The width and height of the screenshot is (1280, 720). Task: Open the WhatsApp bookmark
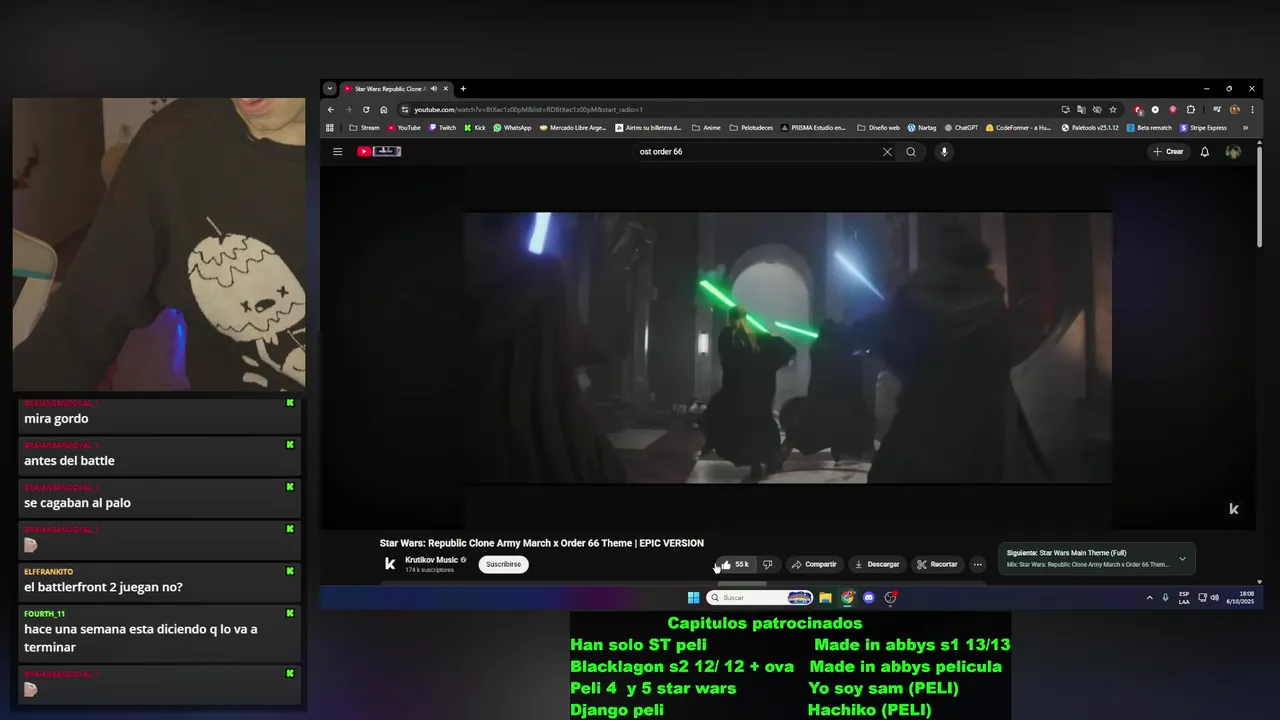512,128
